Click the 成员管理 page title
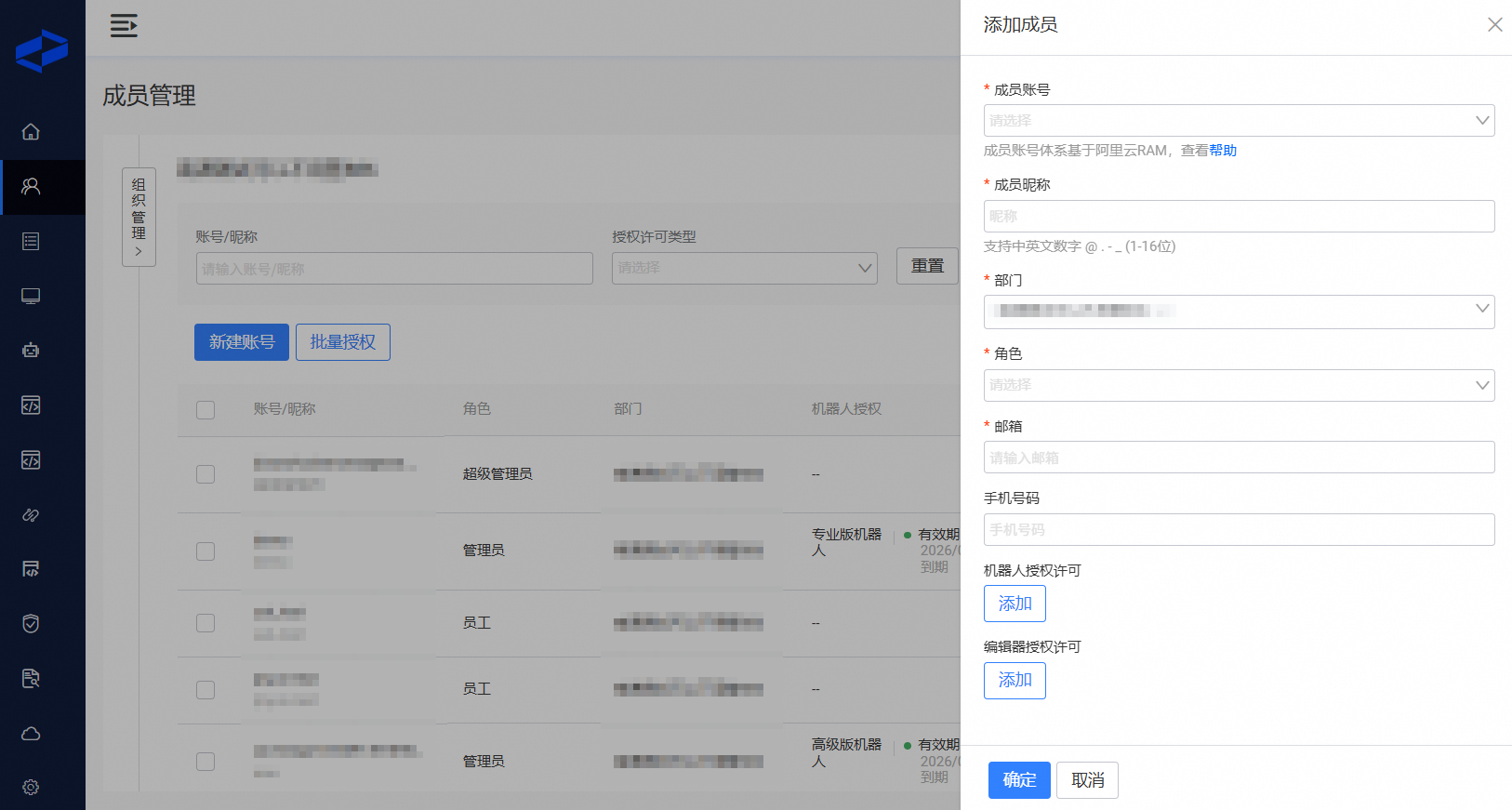The width and height of the screenshot is (1512, 810). [149, 96]
